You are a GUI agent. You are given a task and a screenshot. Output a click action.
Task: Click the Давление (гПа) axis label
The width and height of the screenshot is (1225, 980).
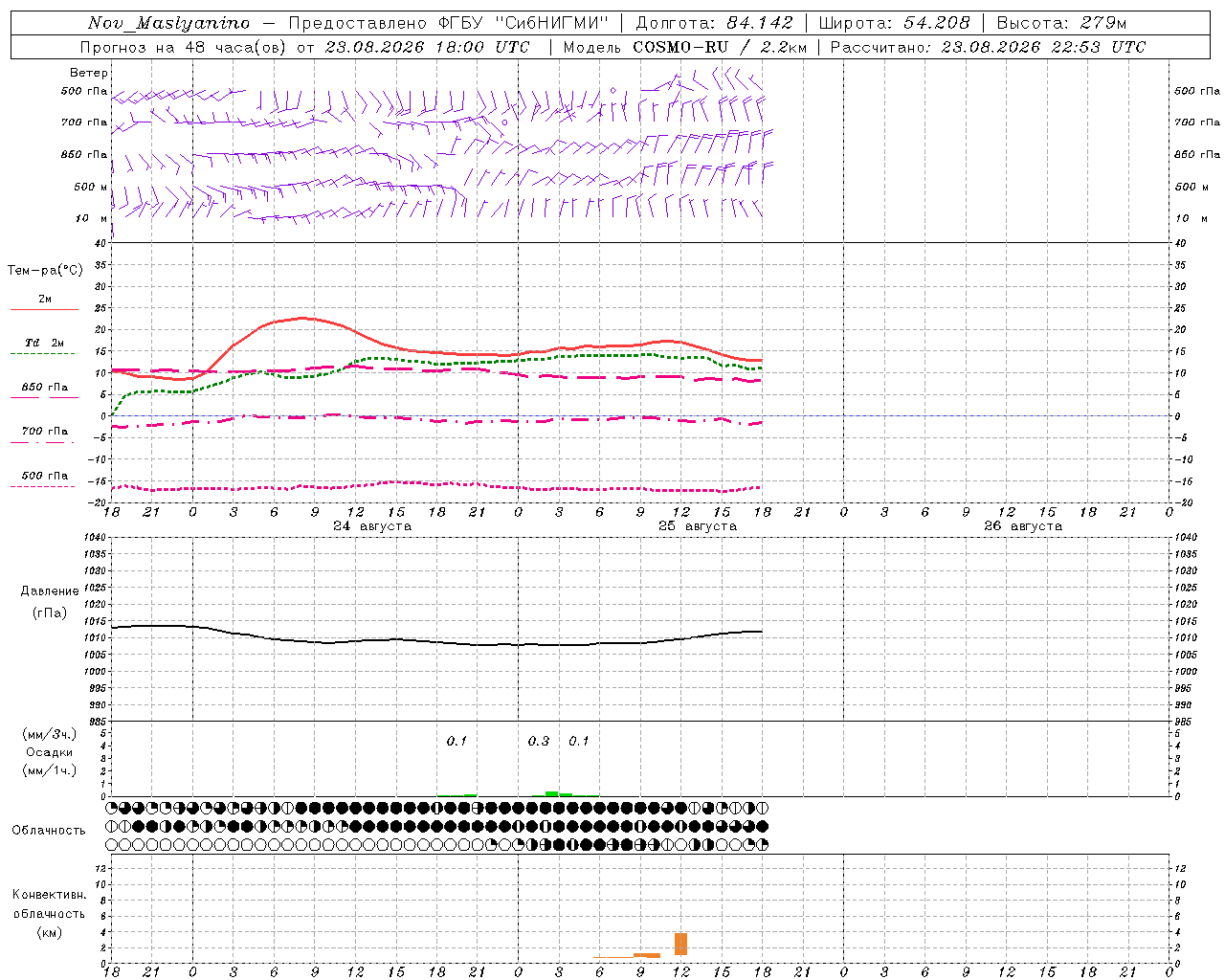50,602
